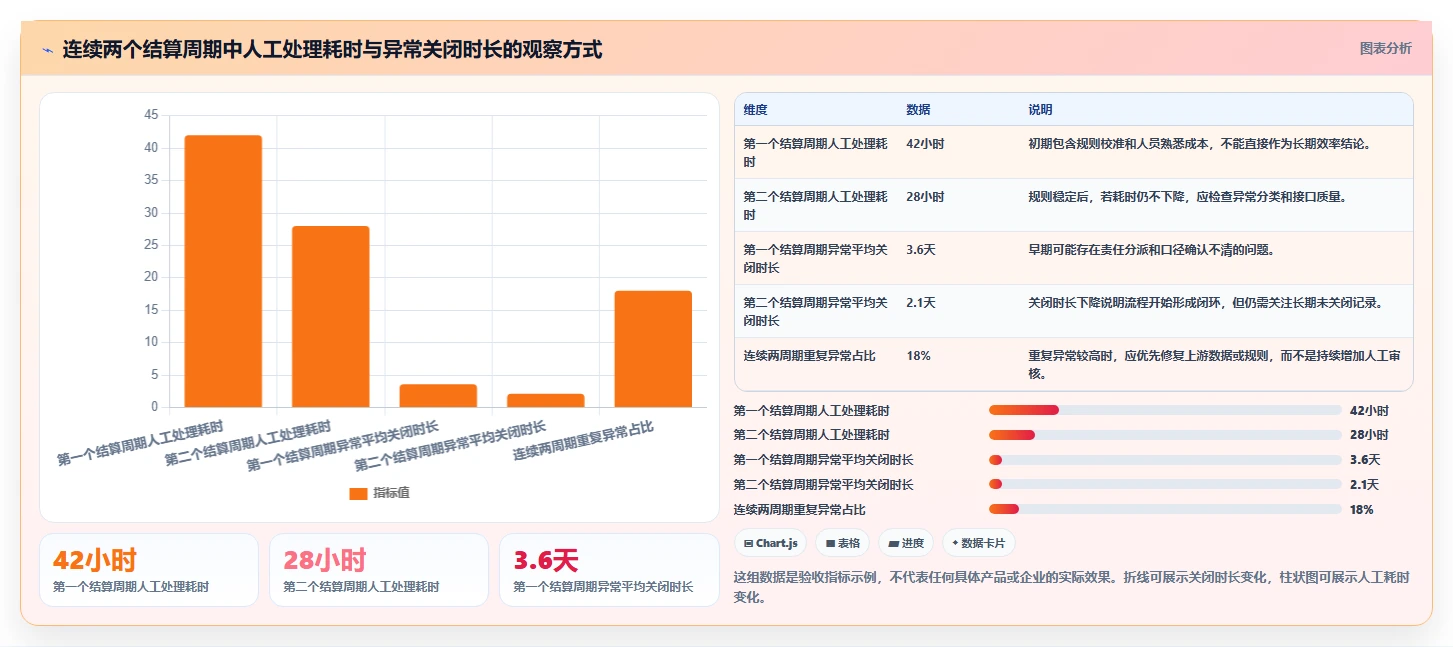
Task: Click the main title 连续两个结算周期
Action: tap(332, 49)
